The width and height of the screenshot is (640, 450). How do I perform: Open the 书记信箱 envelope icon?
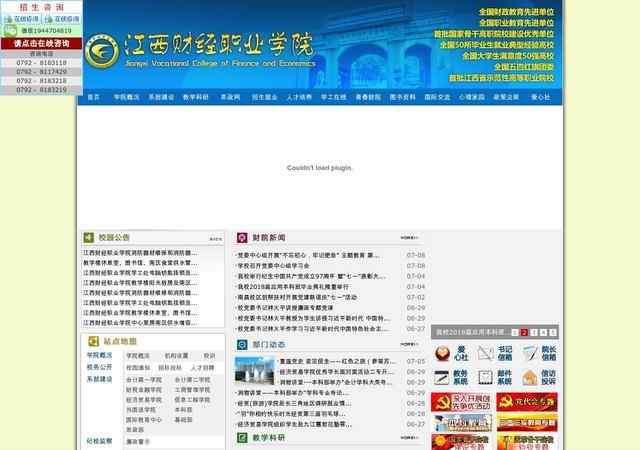[486, 354]
